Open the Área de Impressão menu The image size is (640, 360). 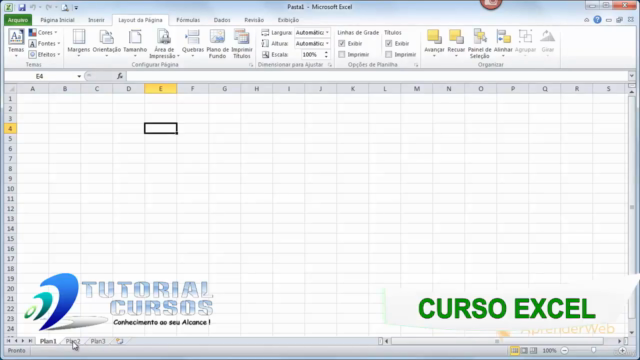click(164, 43)
